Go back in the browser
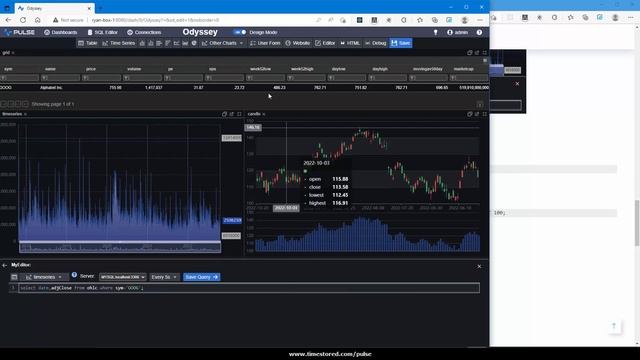 [x=8, y=20]
